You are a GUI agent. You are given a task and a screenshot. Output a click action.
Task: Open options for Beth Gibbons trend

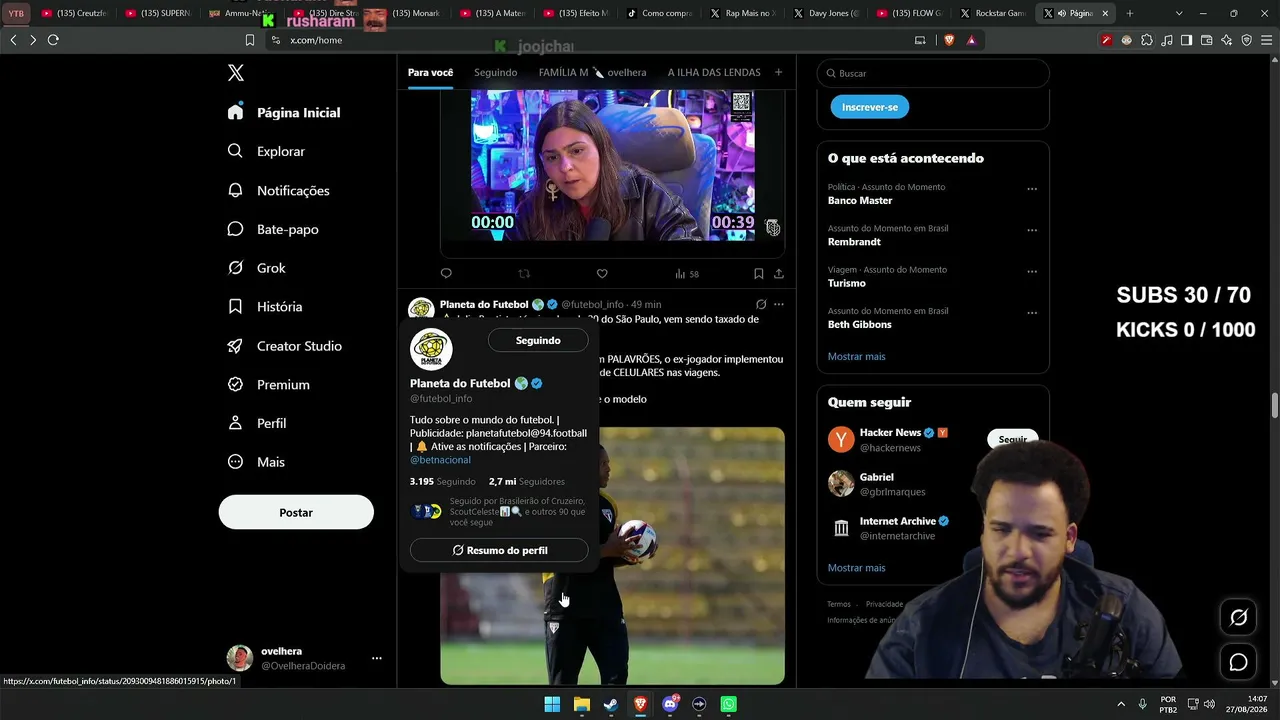pyautogui.click(x=1032, y=313)
